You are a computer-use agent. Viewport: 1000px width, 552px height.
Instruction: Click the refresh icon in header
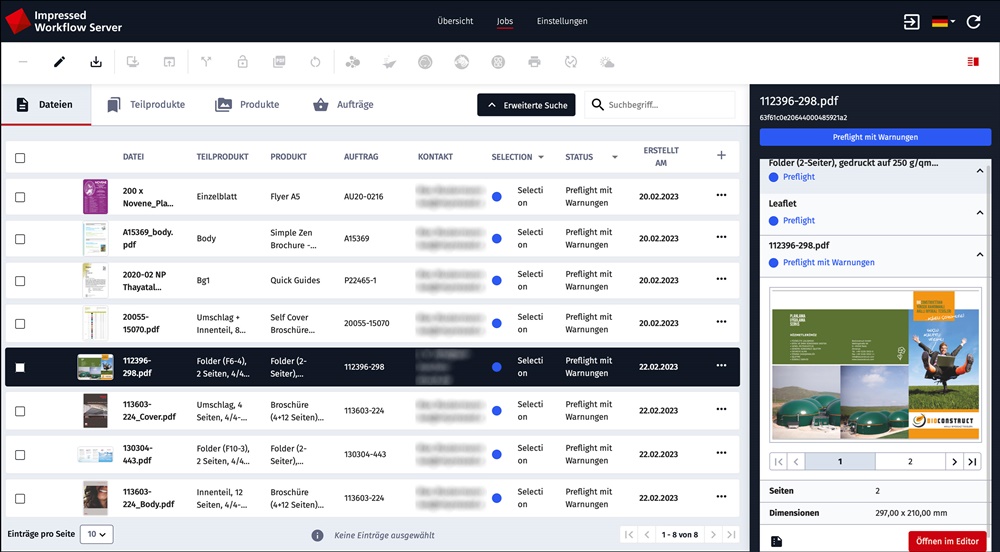[x=973, y=22]
